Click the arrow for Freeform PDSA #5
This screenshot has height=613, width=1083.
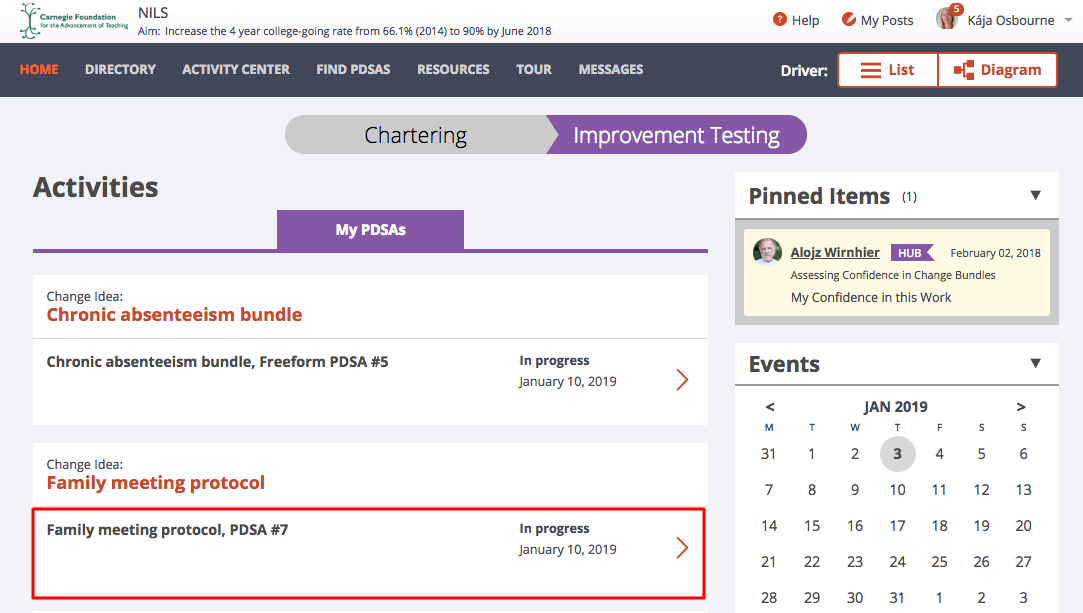click(x=682, y=380)
